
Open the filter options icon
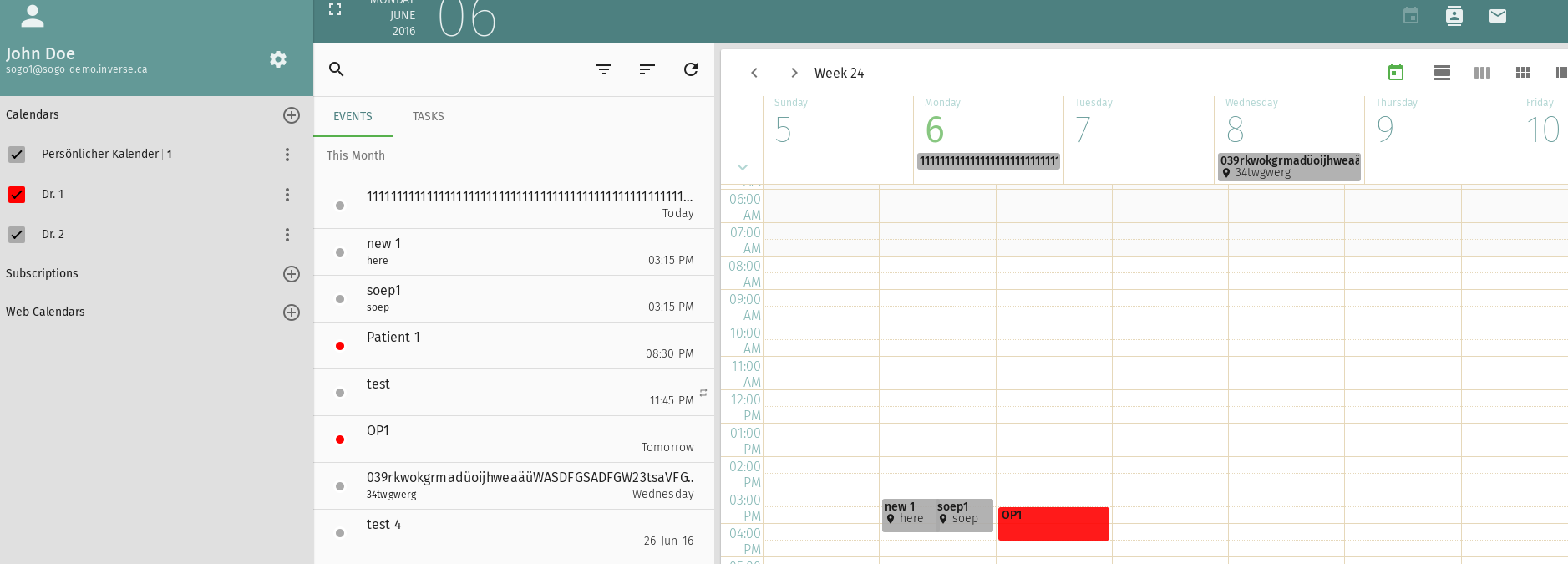coord(604,69)
